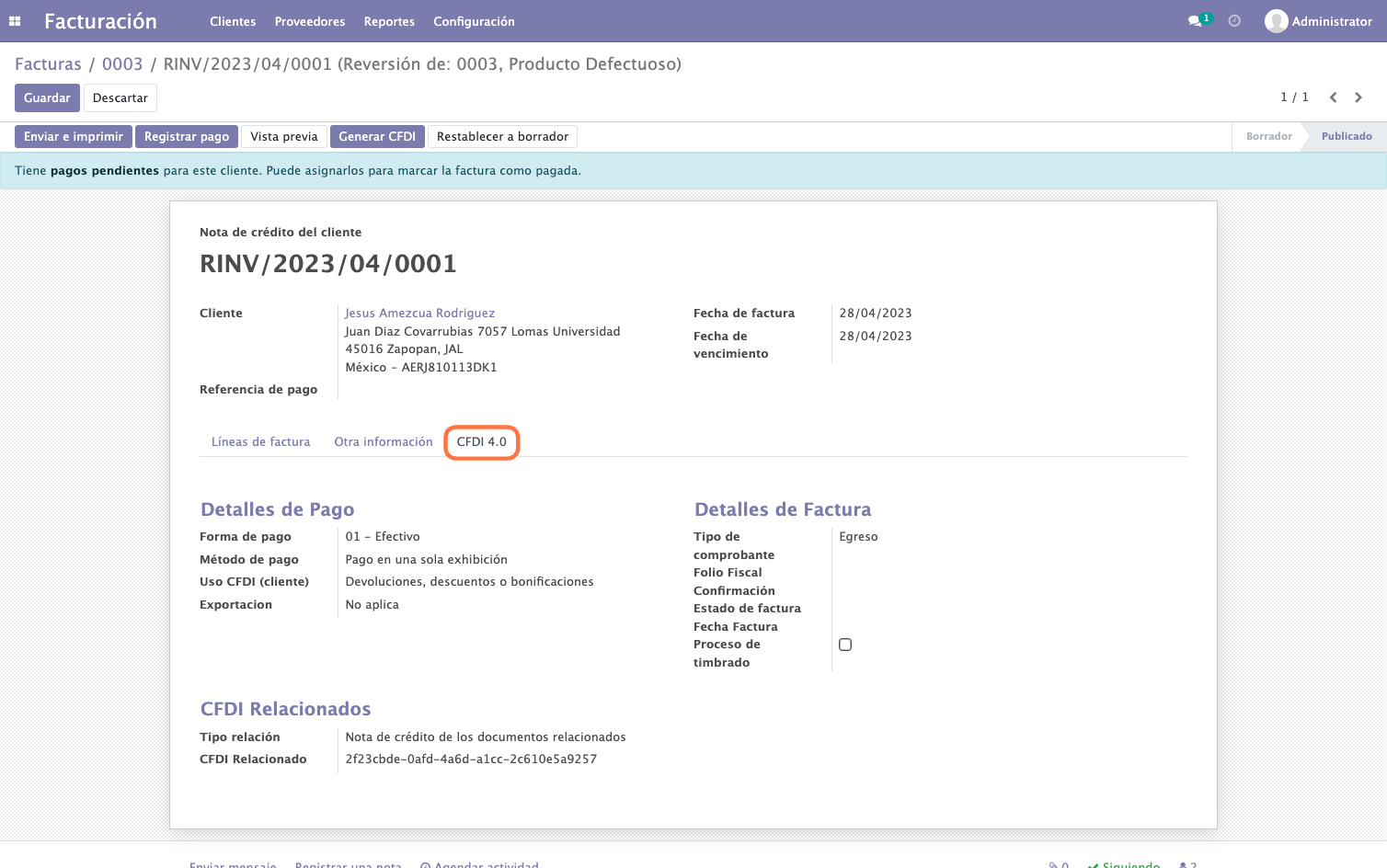Viewport: 1387px width, 868px height.
Task: Click the RINV/2023/04/0001 document heading
Action: point(328,264)
